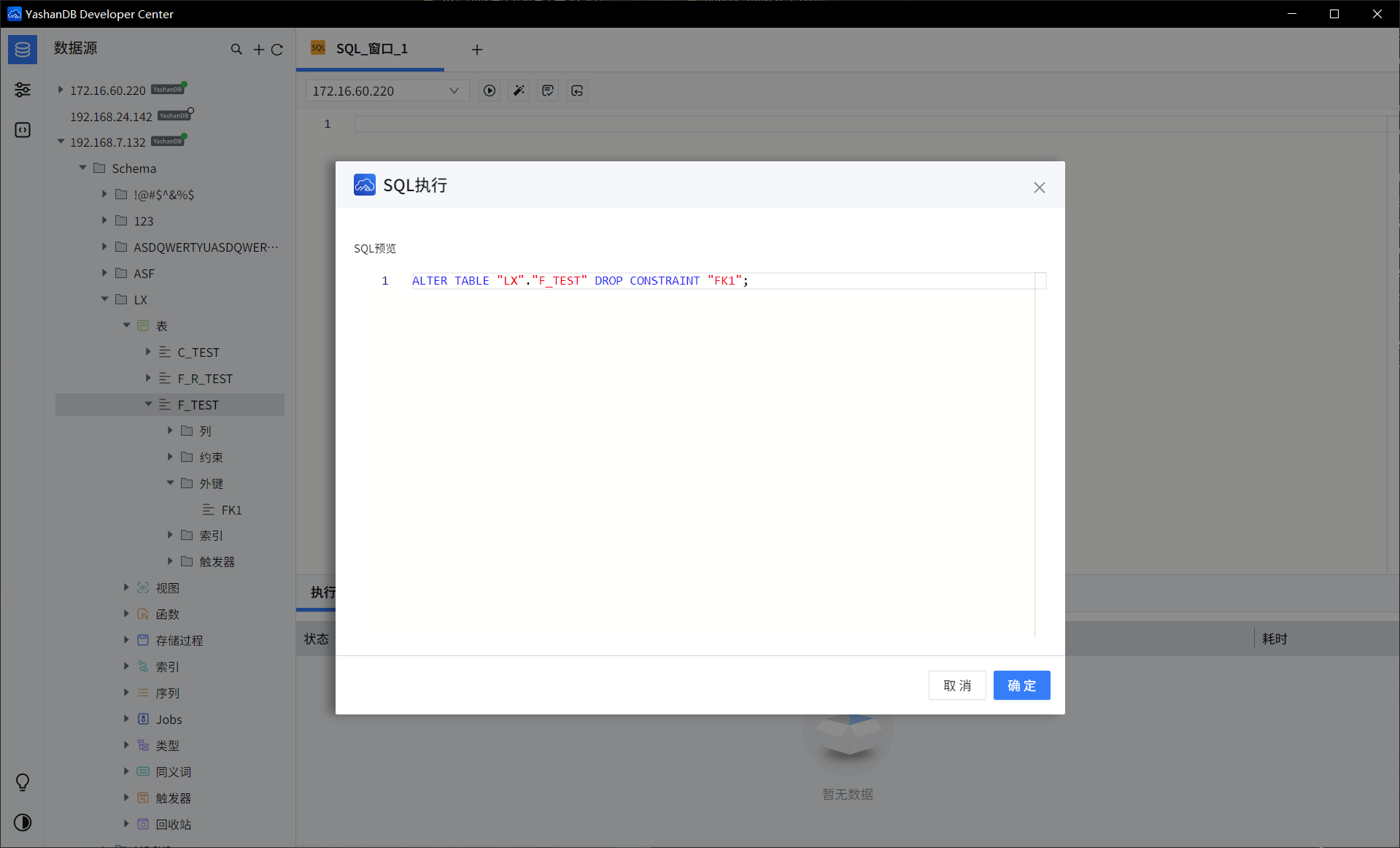Collapse the F_TEST table node
Screen dimensions: 1400x848
148,404
